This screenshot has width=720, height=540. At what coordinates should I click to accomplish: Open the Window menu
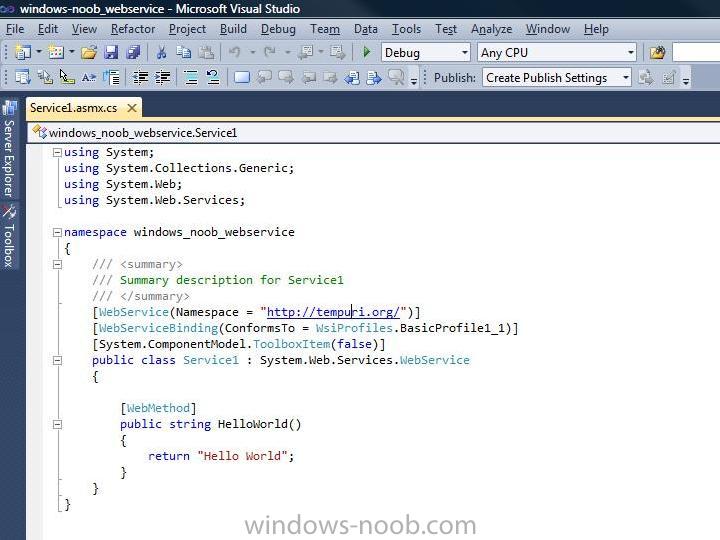548,29
